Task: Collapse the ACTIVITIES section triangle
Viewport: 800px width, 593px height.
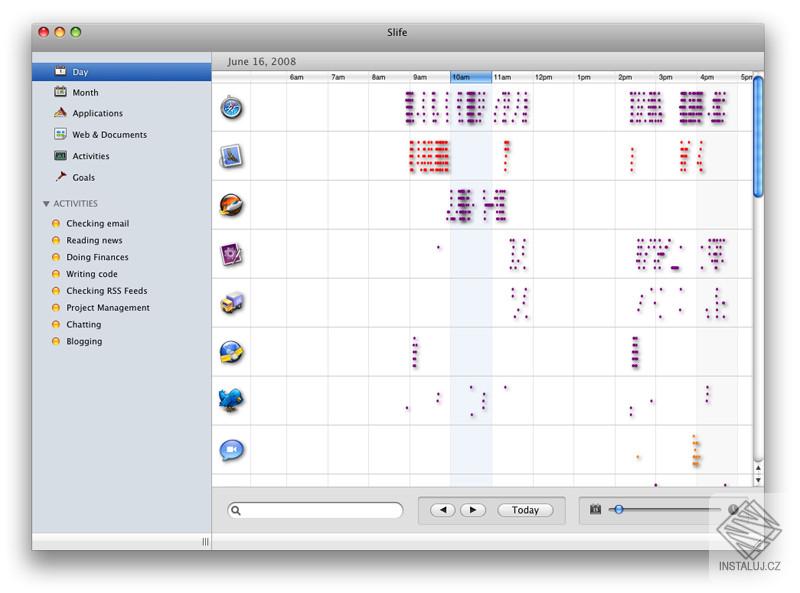Action: point(46,204)
